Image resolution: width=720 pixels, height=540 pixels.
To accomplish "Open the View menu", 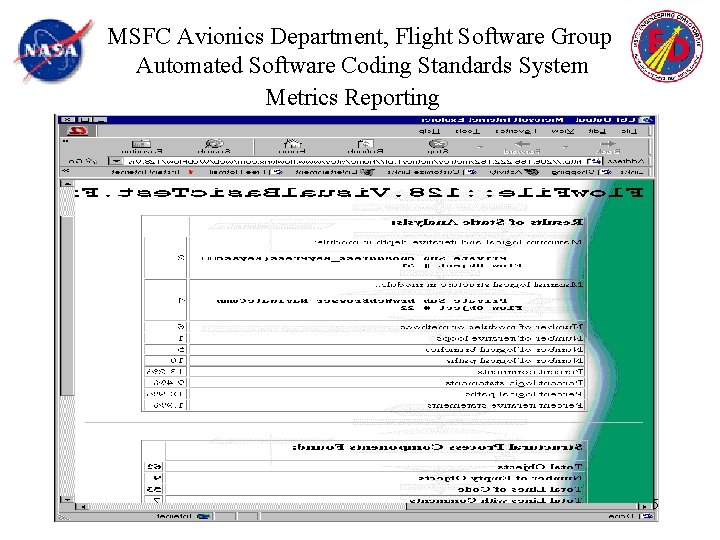I will pos(562,131).
